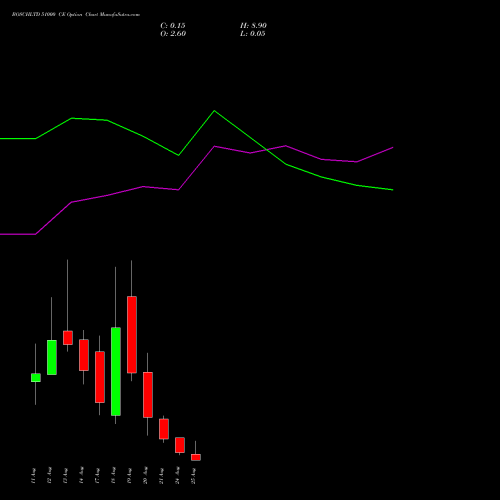Click the 13 Aug date label

[x=65, y=476]
